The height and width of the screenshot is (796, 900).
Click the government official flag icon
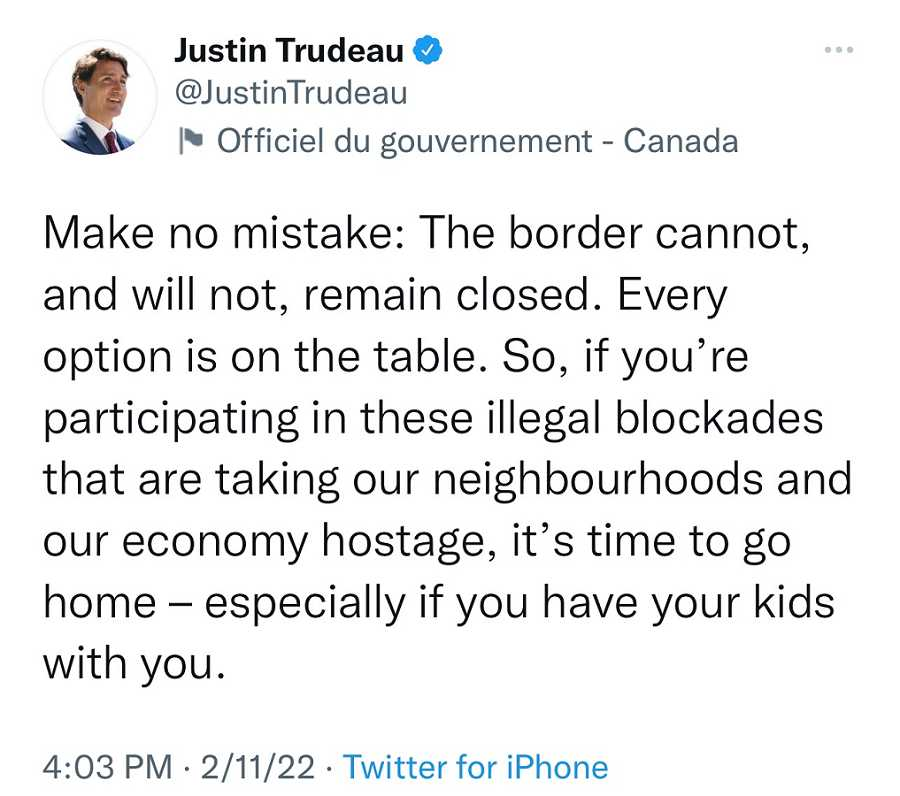191,141
